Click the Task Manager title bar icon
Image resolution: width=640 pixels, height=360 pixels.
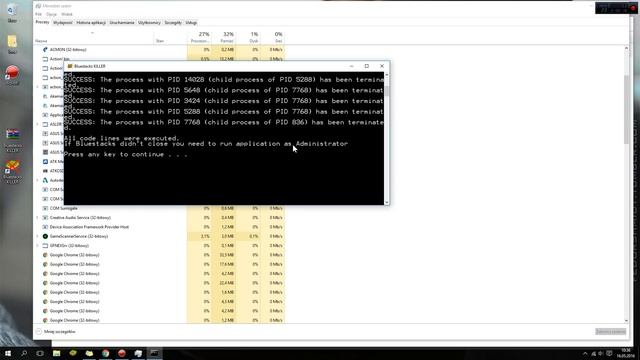pos(38,6)
